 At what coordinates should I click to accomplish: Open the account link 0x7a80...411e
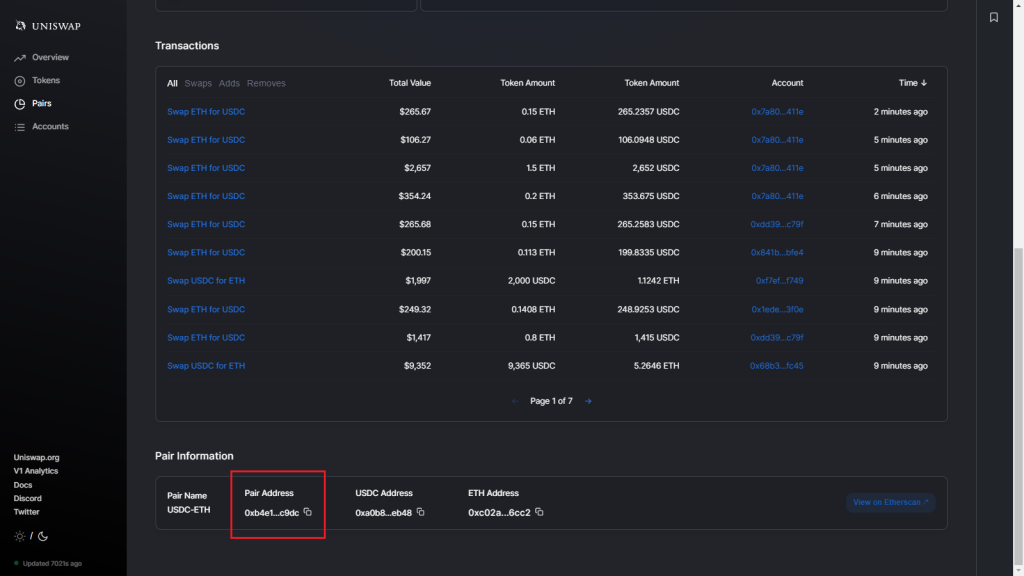tap(780, 112)
